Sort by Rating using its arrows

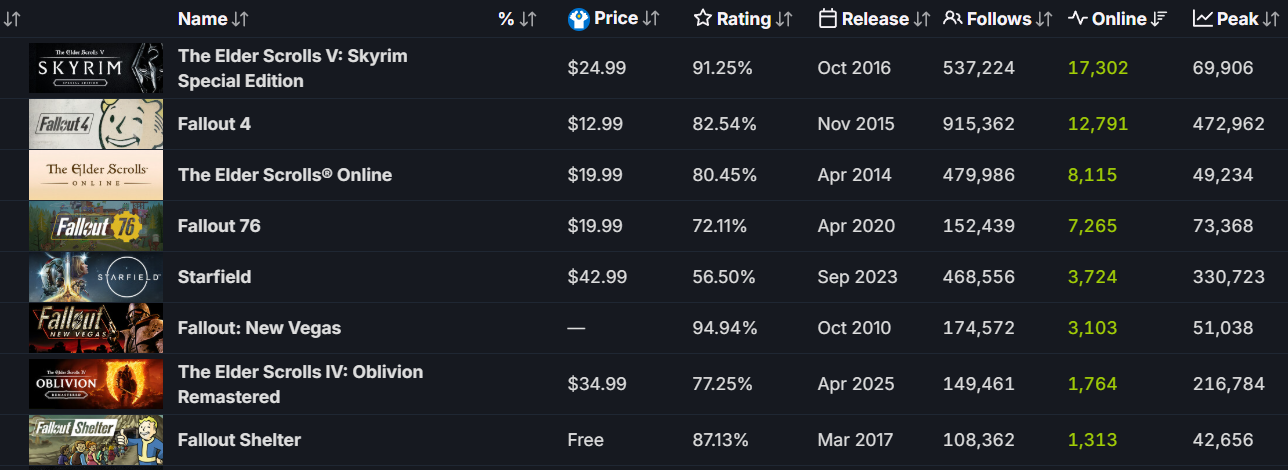784,19
